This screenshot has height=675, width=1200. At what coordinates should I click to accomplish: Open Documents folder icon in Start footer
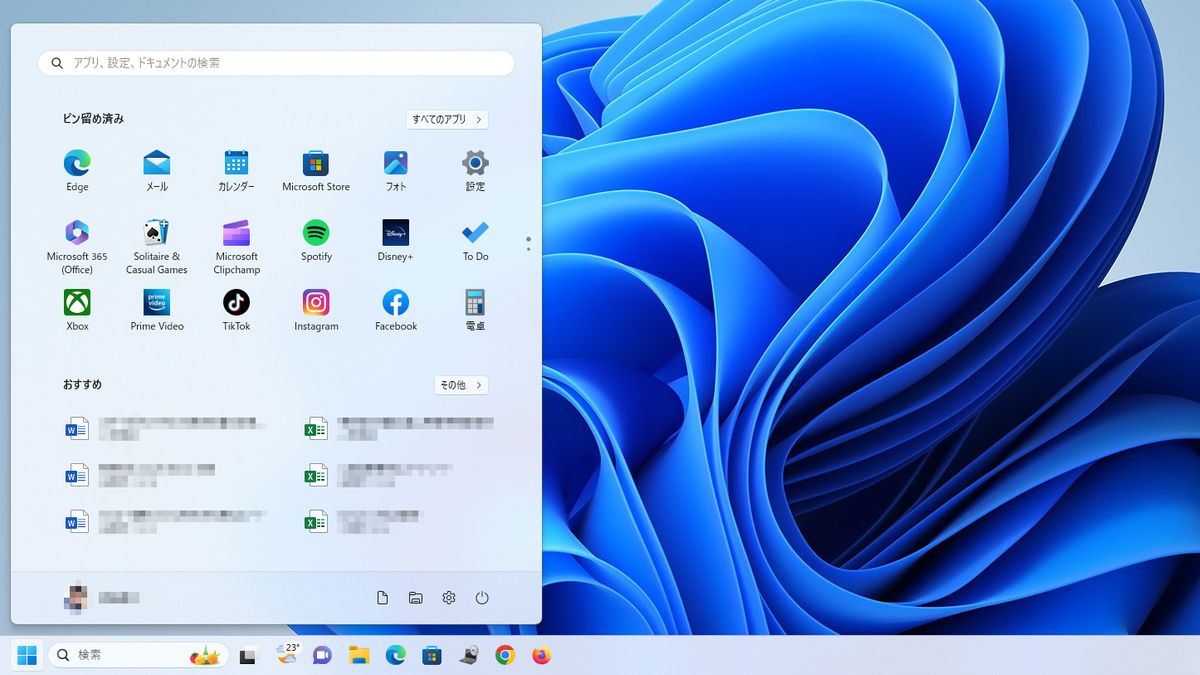point(382,598)
